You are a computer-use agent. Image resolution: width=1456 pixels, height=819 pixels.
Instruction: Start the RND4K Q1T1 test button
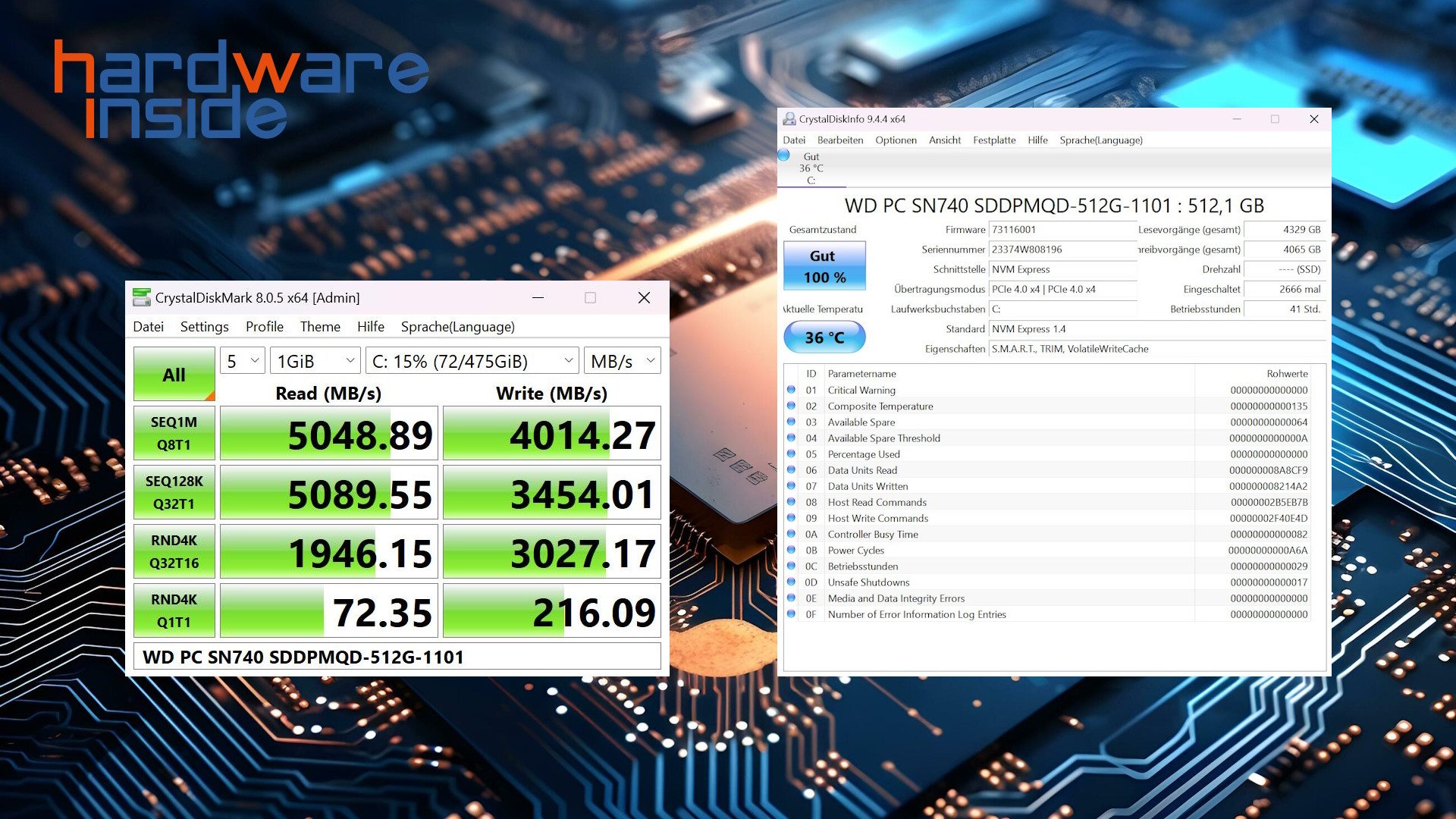click(174, 610)
